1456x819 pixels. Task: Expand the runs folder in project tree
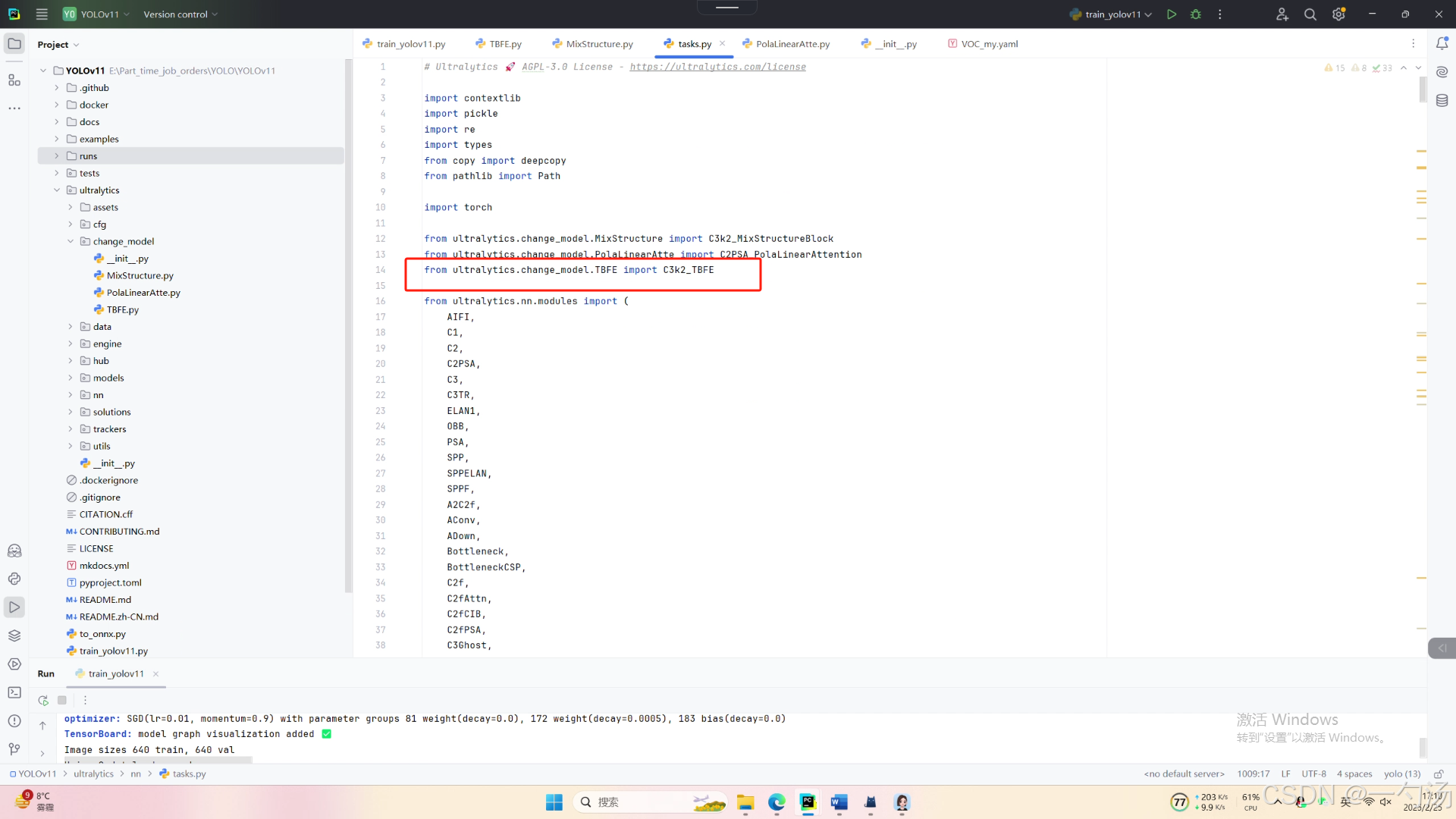[57, 156]
